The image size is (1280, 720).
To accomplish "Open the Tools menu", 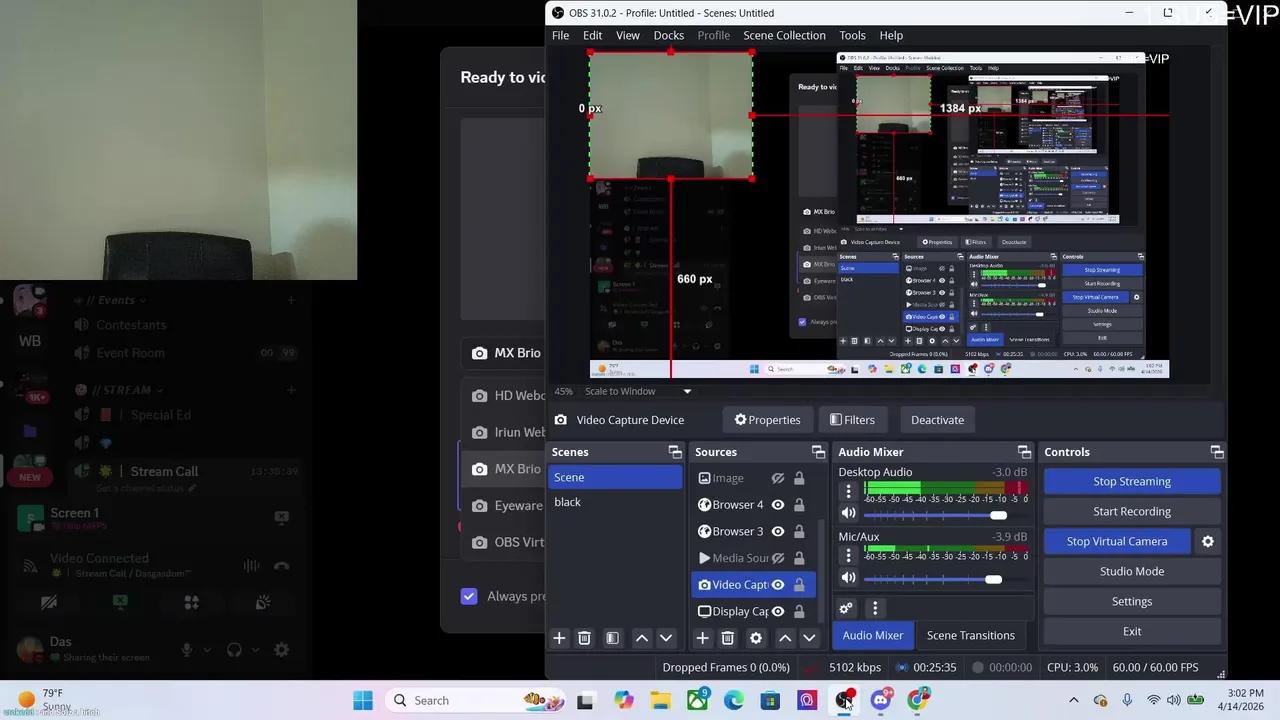I will pos(852,35).
